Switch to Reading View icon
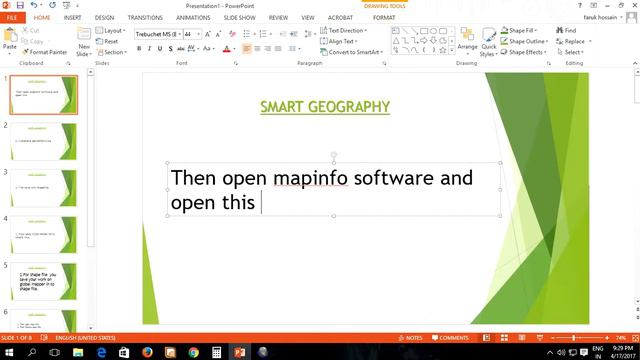 point(522,338)
